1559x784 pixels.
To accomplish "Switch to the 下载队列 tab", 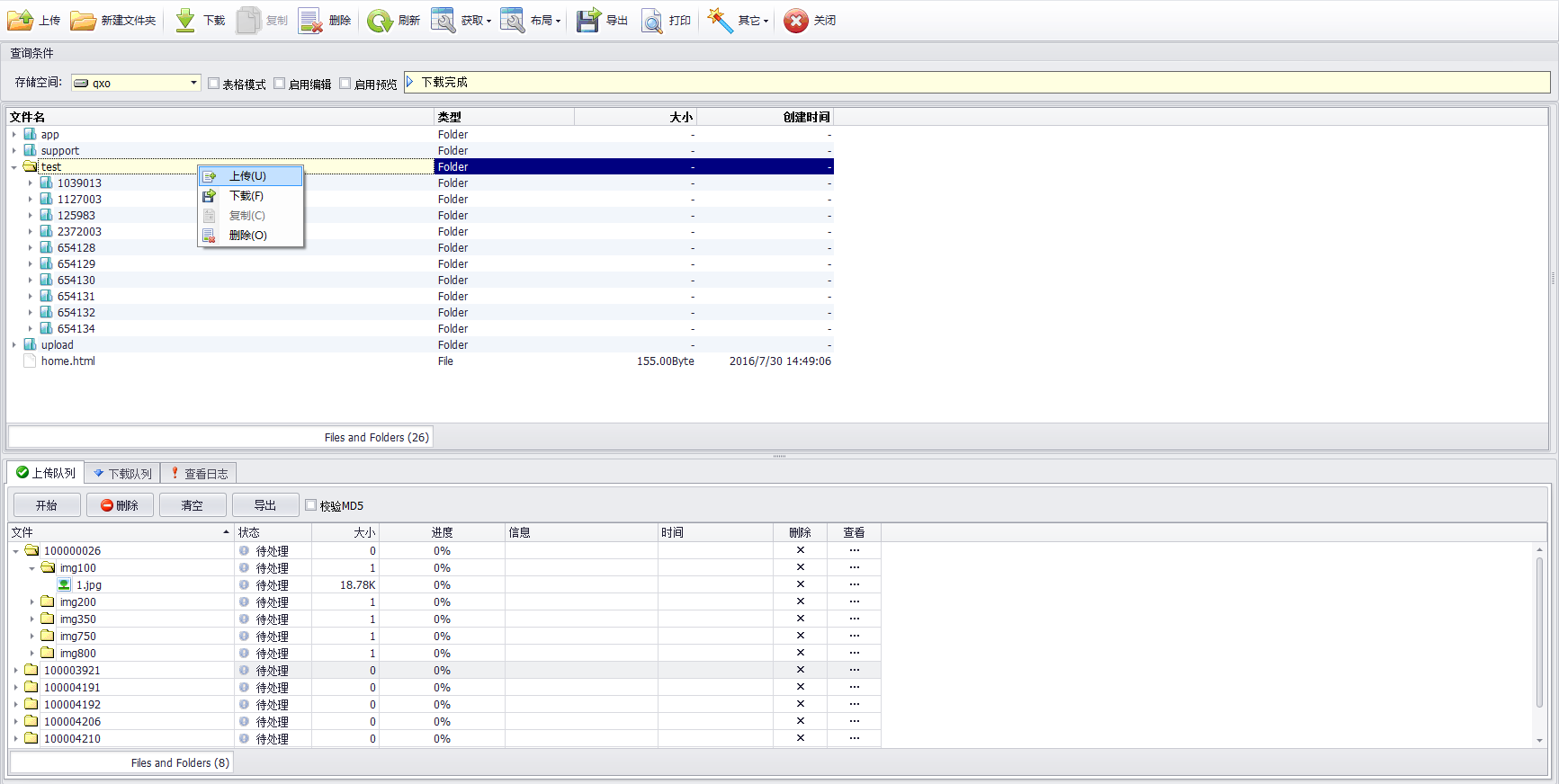I will tap(122, 473).
